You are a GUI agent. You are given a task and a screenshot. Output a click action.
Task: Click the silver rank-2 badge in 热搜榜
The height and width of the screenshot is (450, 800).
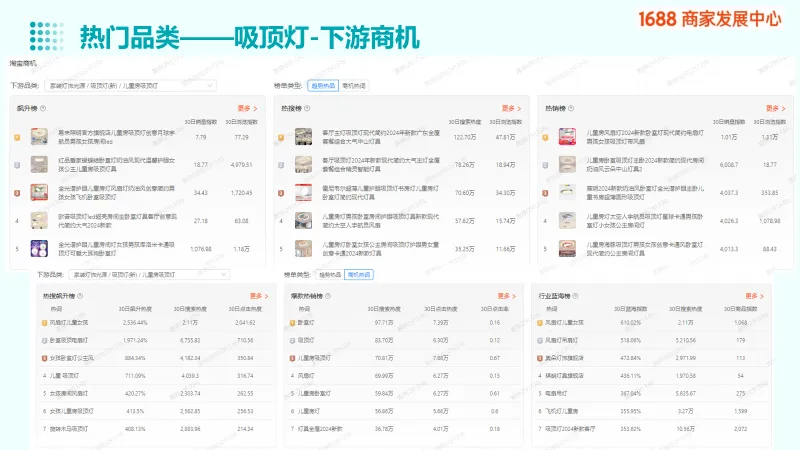pos(282,163)
